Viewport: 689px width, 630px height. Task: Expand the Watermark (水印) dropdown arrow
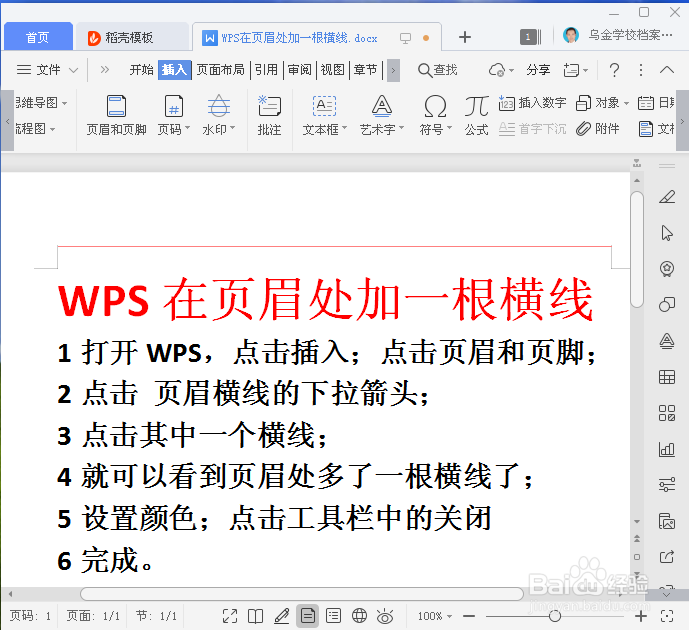(x=233, y=128)
